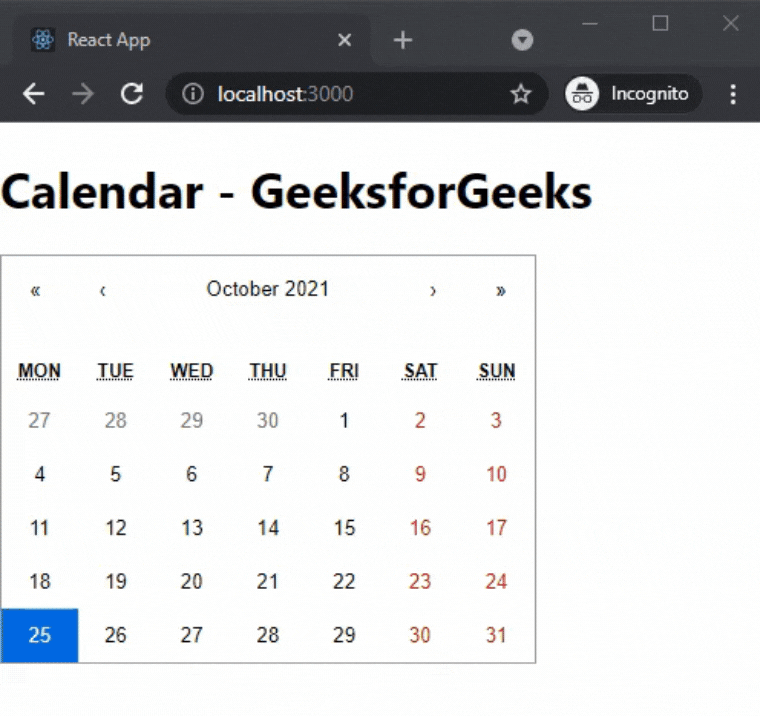Click the site information icon
Screen dimensions: 760x716
[194, 94]
